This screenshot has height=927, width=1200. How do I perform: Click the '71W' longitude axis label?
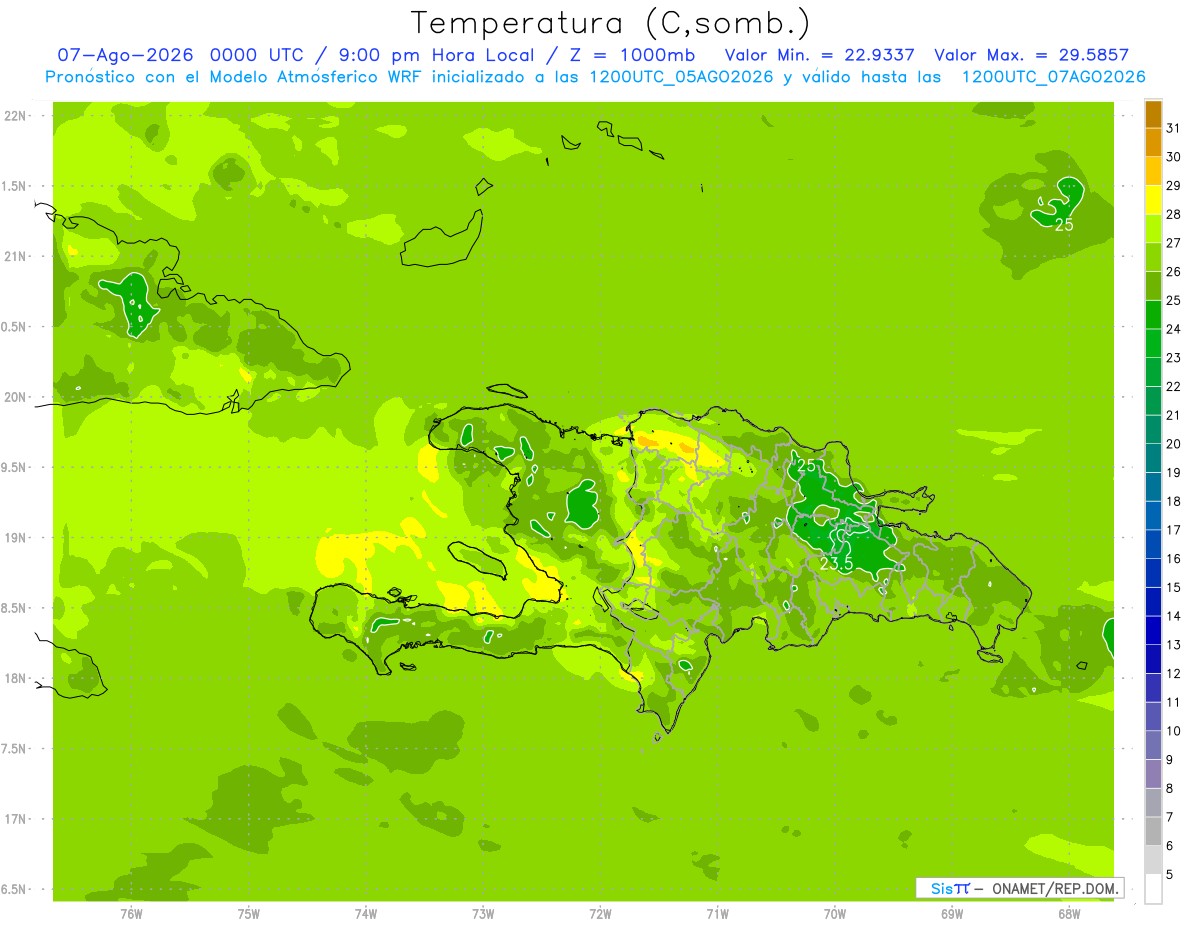click(717, 914)
